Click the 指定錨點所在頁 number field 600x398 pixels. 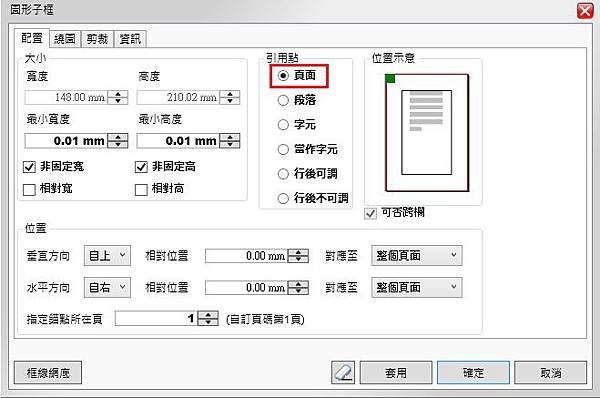click(156, 318)
